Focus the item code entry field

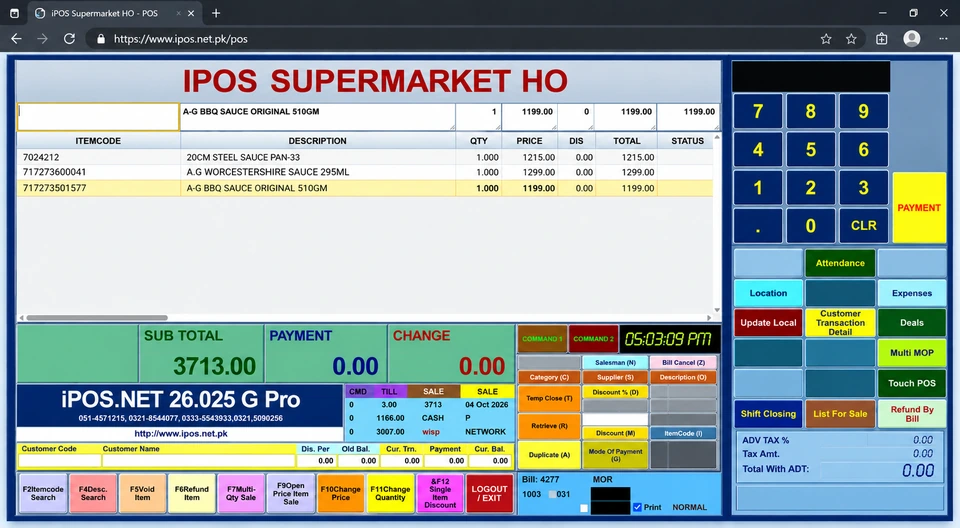point(98,116)
